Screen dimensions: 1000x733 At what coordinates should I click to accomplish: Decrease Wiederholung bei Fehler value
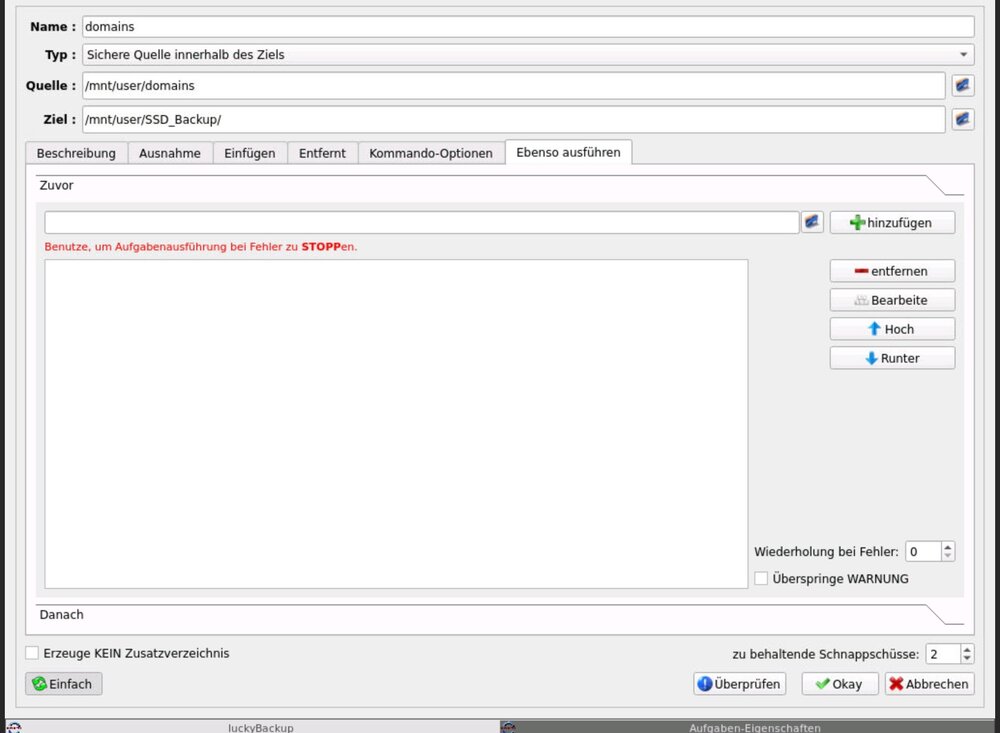coord(948,556)
